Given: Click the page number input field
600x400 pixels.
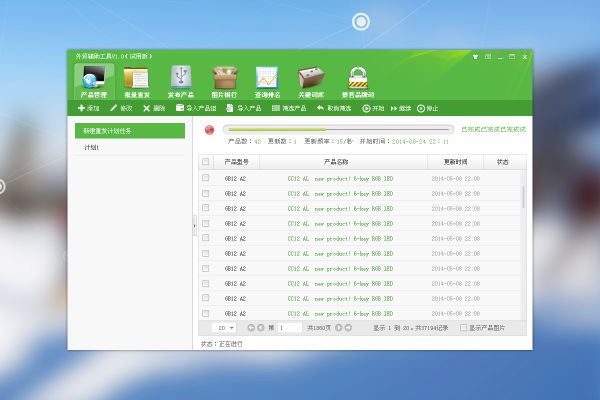Looking at the screenshot, I should coord(288,327).
